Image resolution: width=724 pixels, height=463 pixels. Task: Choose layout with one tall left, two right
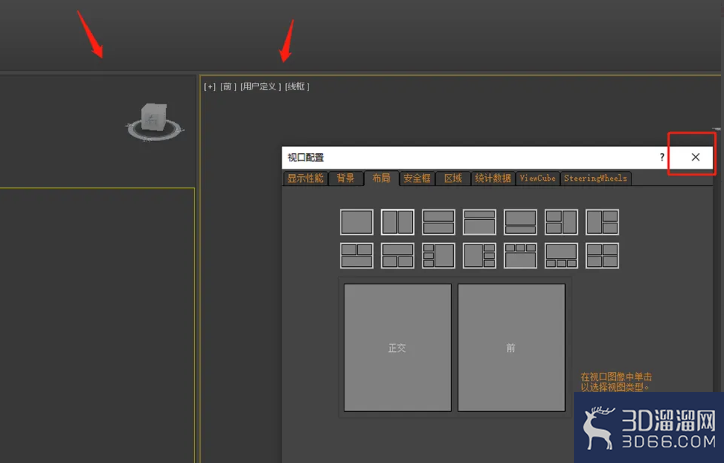pyautogui.click(x=602, y=222)
